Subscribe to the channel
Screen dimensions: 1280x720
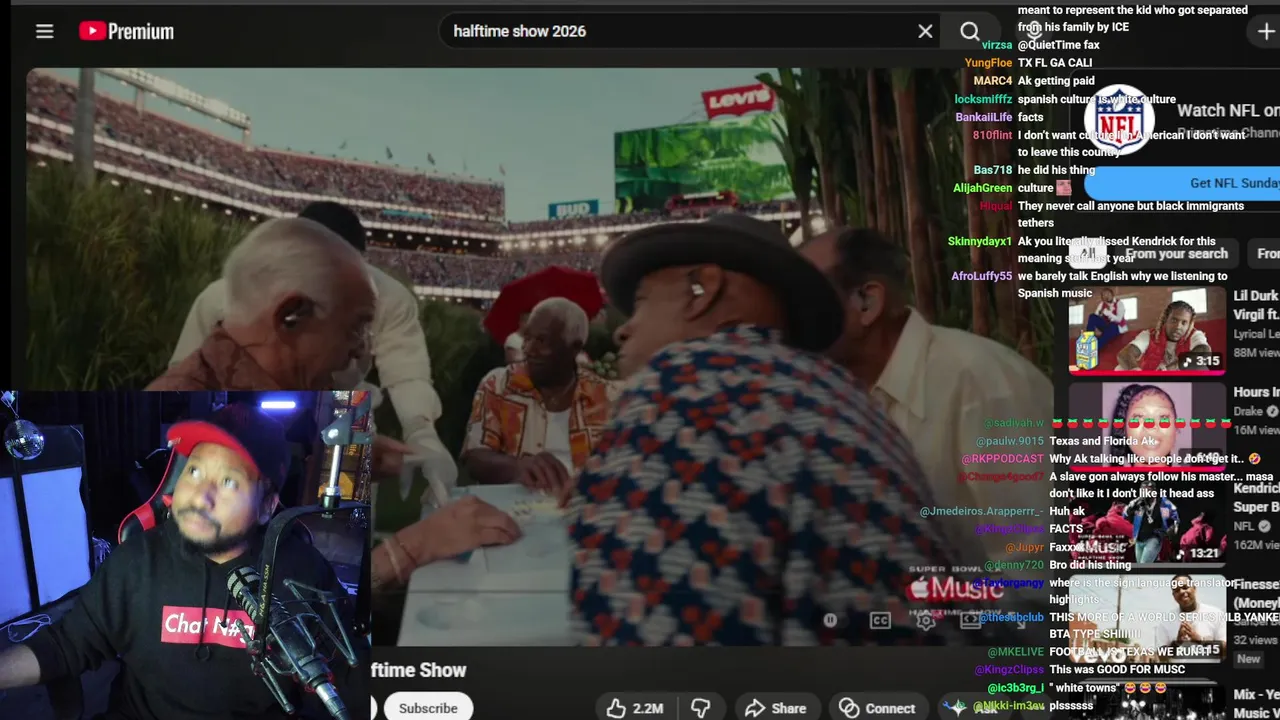[x=428, y=708]
